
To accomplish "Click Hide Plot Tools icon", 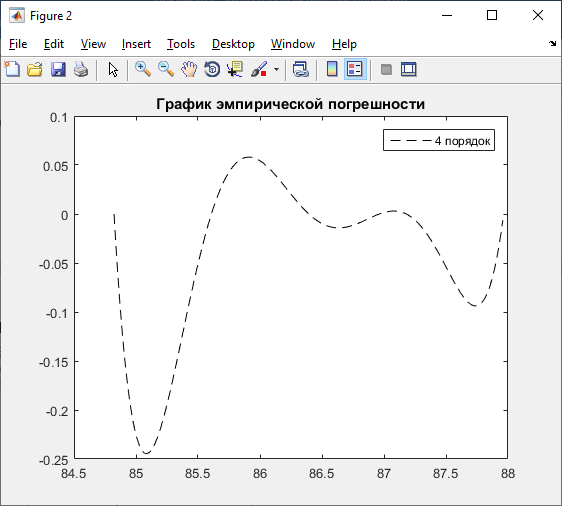I will [x=386, y=69].
